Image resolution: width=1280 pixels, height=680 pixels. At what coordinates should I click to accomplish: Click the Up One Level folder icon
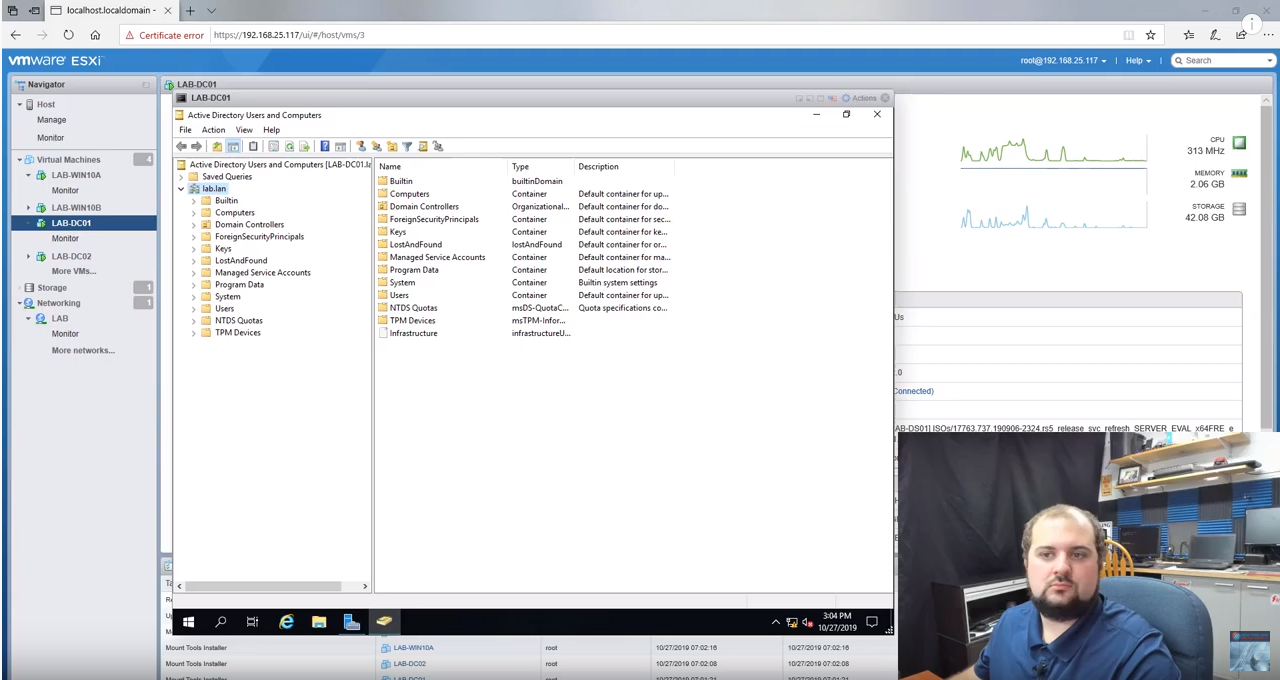coord(217,146)
